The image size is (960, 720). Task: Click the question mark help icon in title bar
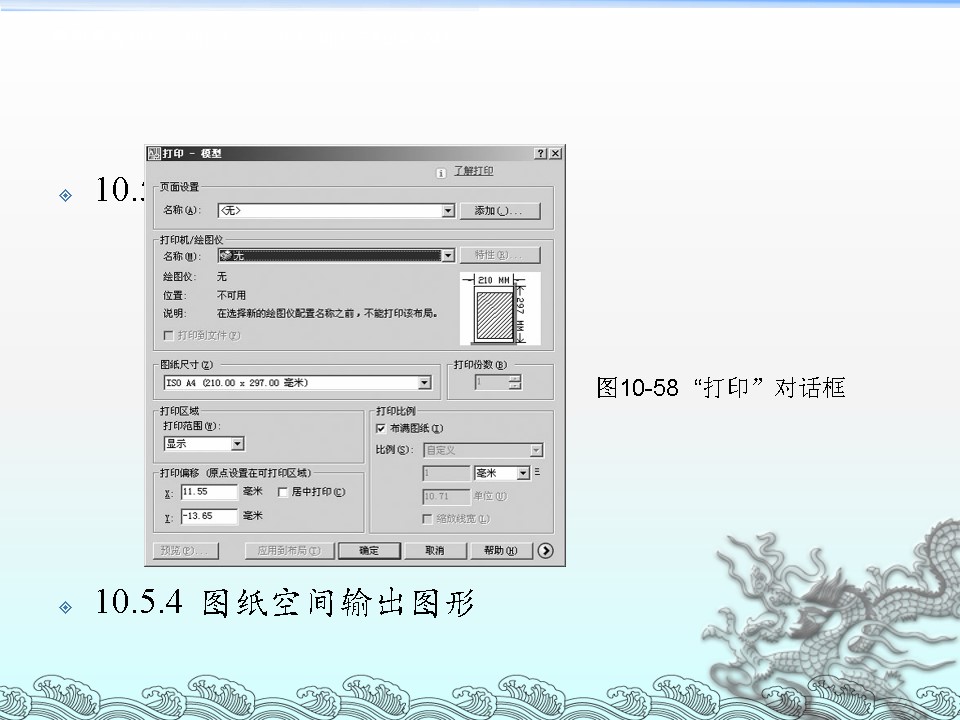click(540, 154)
